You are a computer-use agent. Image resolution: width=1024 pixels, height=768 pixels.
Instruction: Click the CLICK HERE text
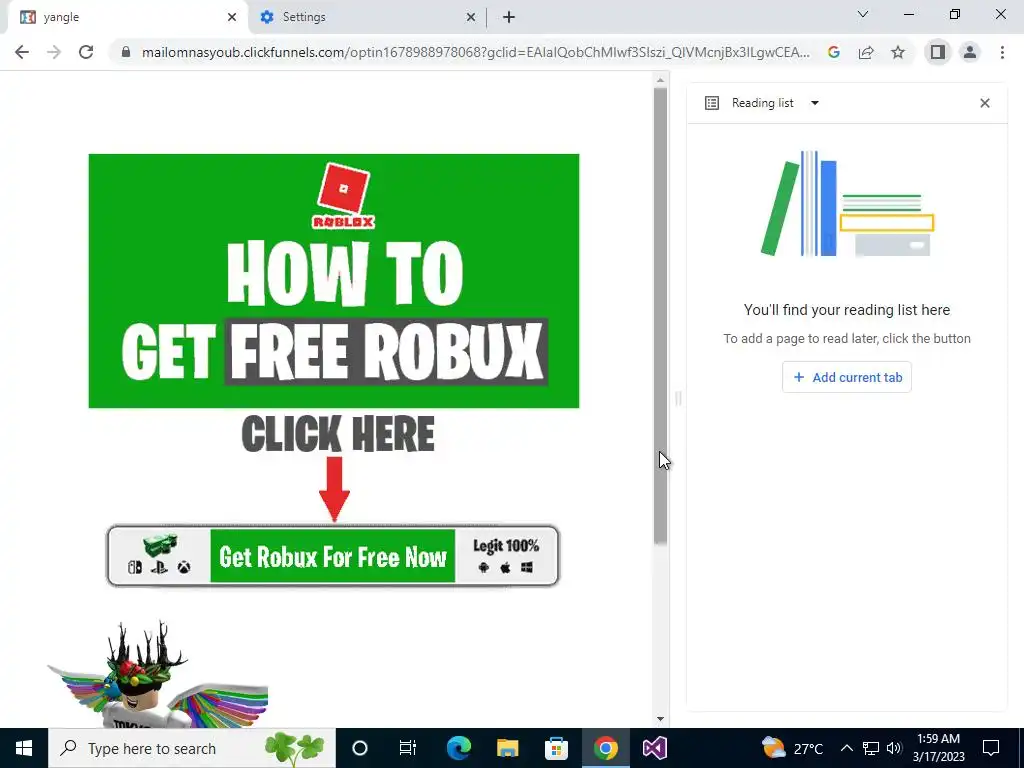point(338,434)
